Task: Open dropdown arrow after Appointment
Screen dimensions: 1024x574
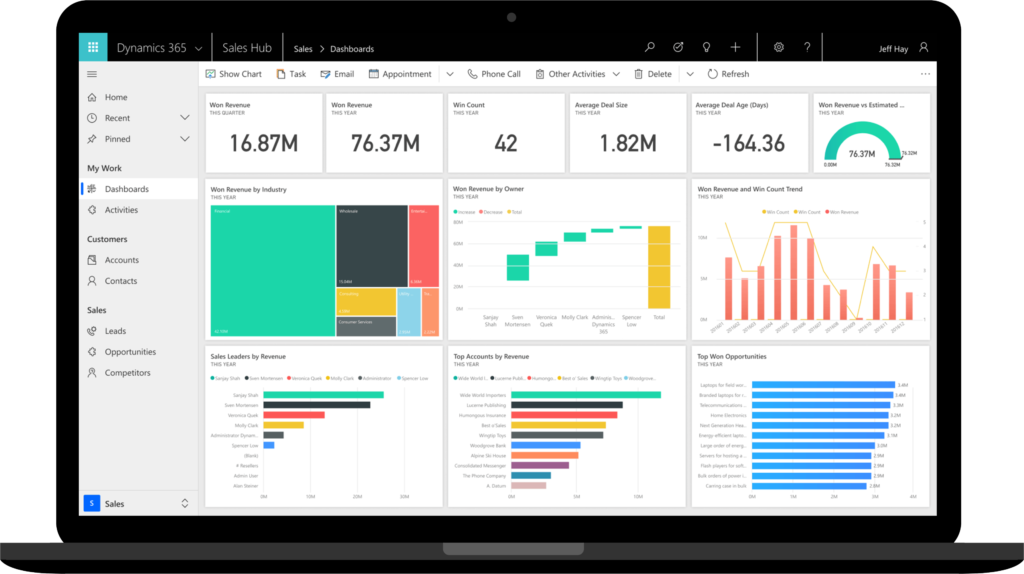Action: pos(450,74)
